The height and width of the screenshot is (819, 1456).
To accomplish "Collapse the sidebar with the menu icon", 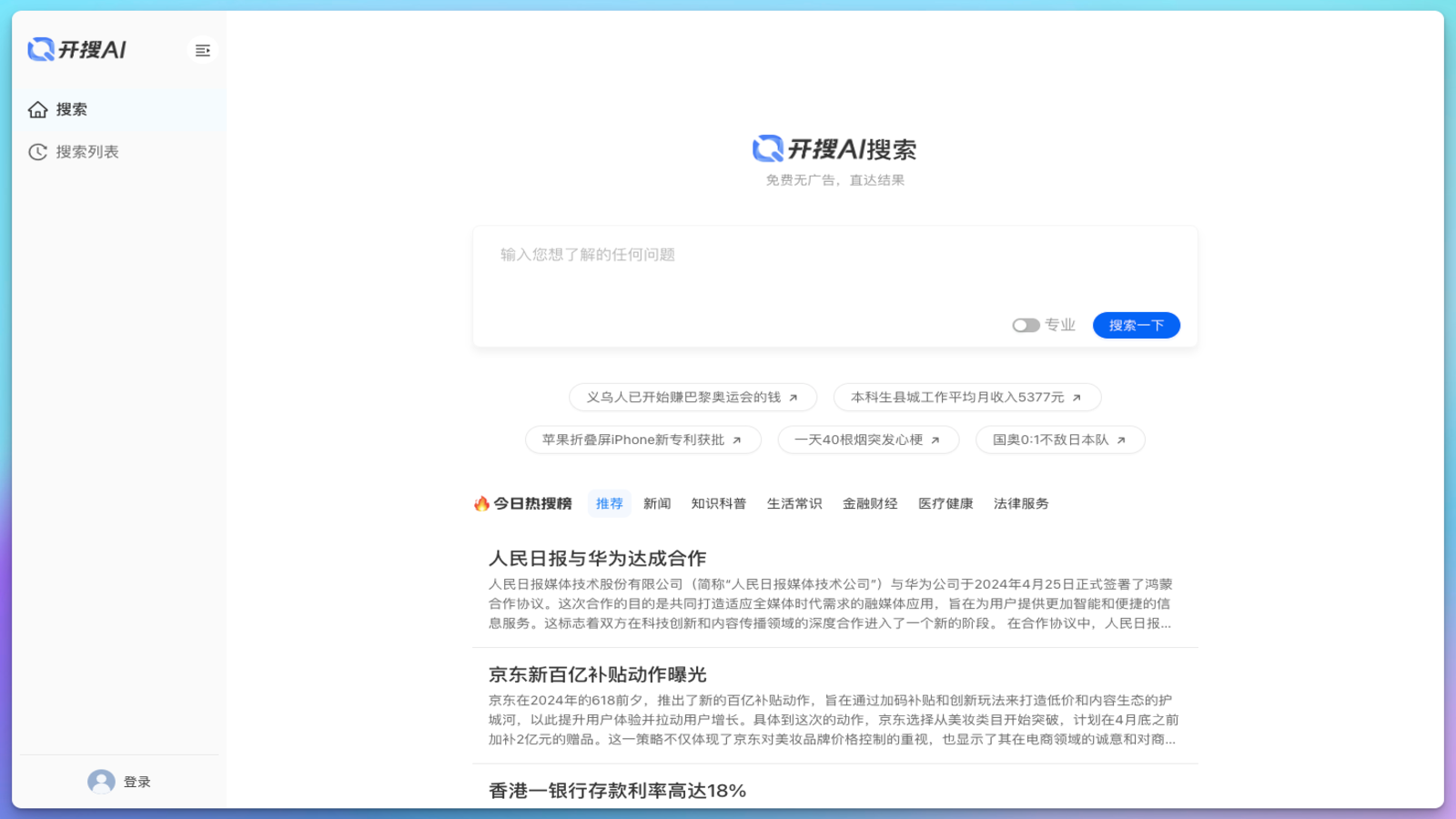I will [x=203, y=50].
